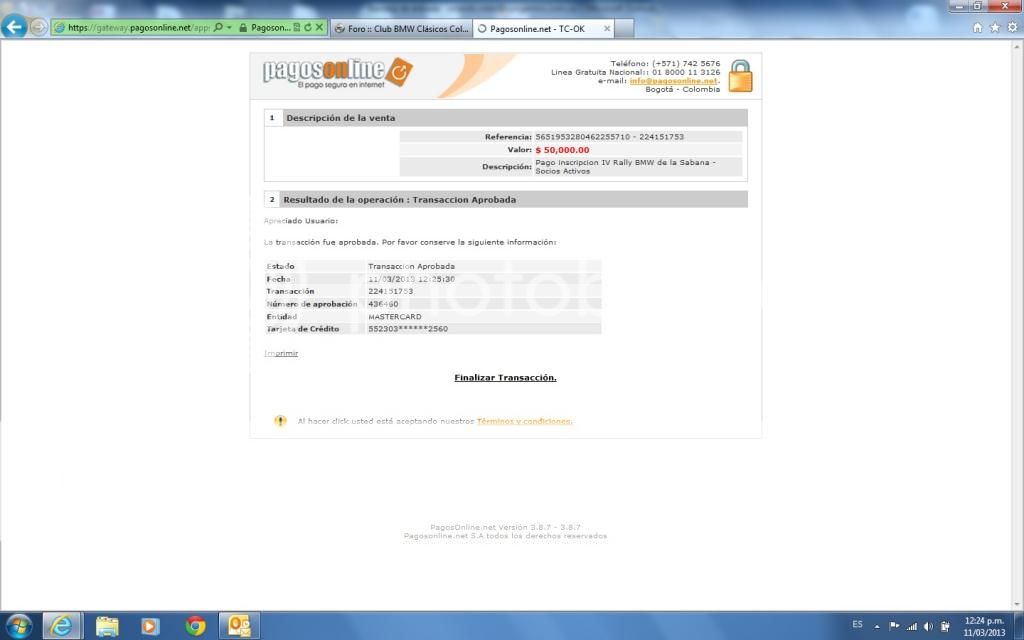Click the reference number 5651953280462255710 - 224151753
1024x640 pixels.
coord(609,137)
